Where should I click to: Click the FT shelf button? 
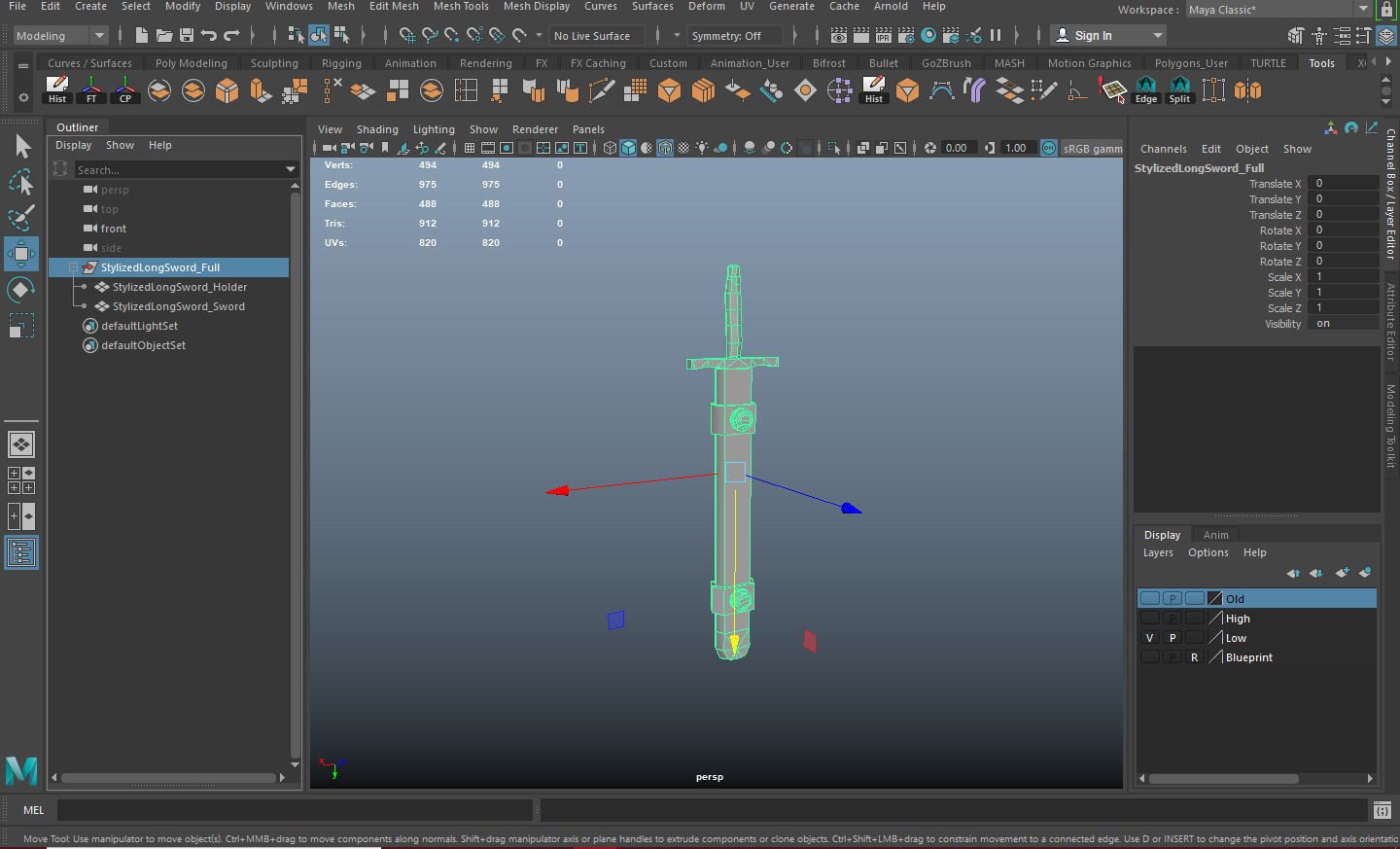91,90
